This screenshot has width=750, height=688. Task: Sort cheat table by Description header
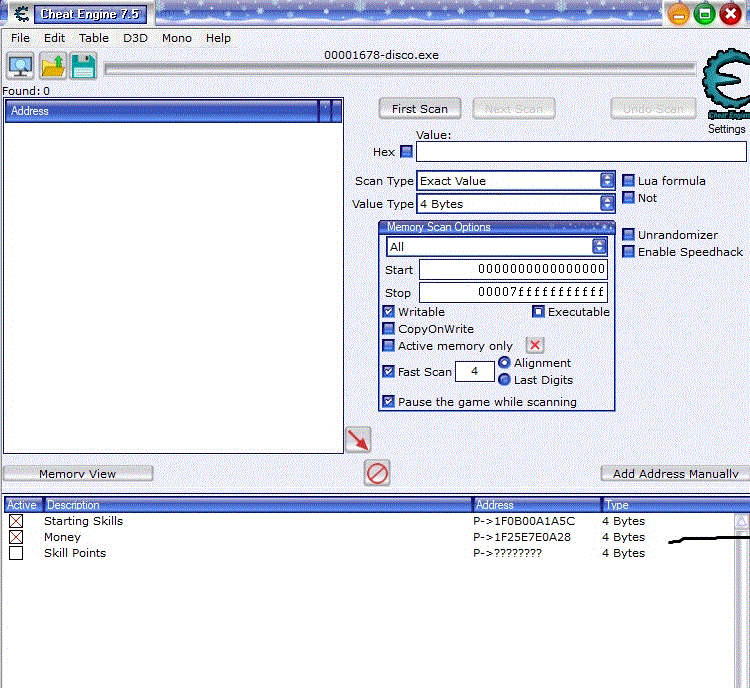coord(258,505)
